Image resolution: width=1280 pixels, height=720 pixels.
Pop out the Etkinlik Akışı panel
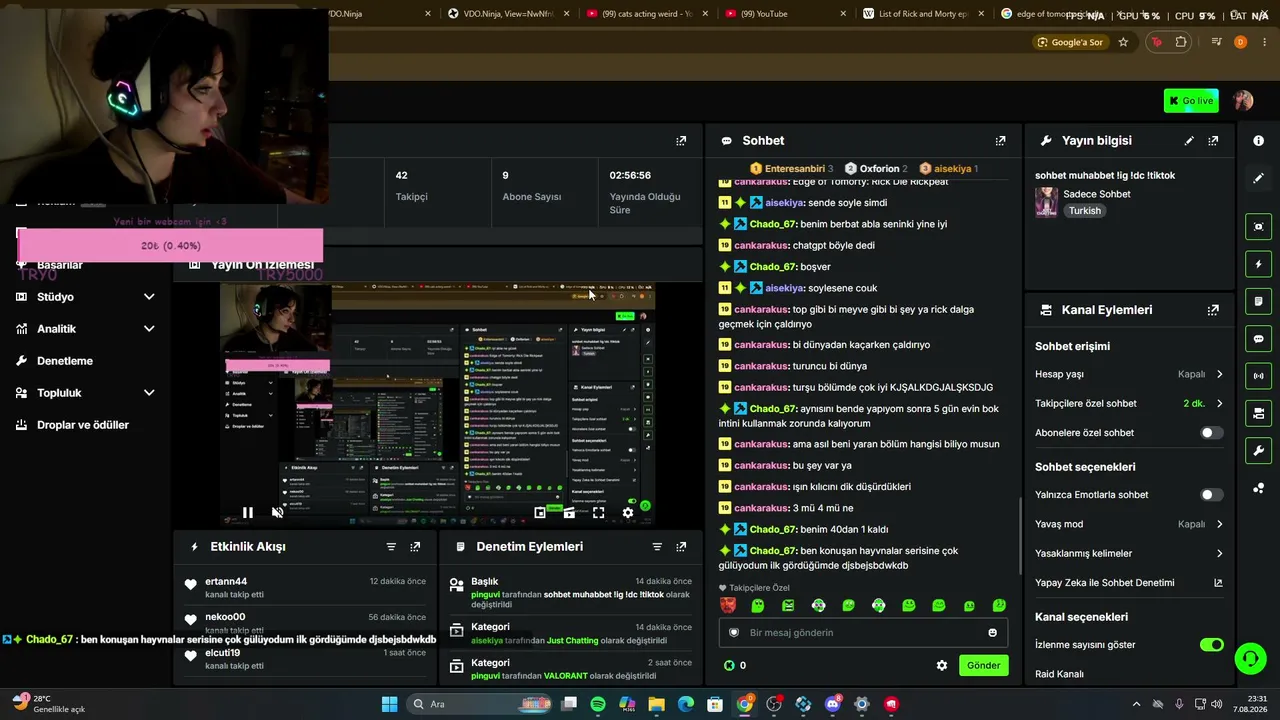(x=415, y=547)
